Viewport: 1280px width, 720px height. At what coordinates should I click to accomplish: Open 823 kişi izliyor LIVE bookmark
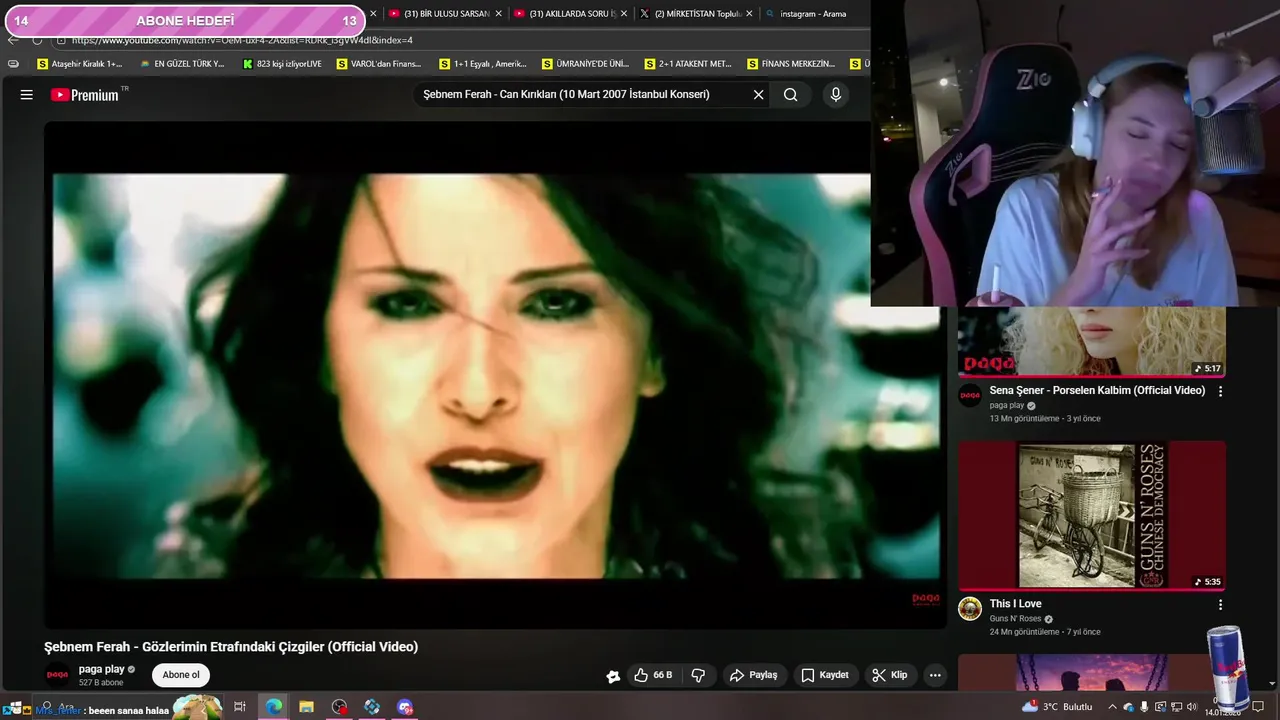282,64
